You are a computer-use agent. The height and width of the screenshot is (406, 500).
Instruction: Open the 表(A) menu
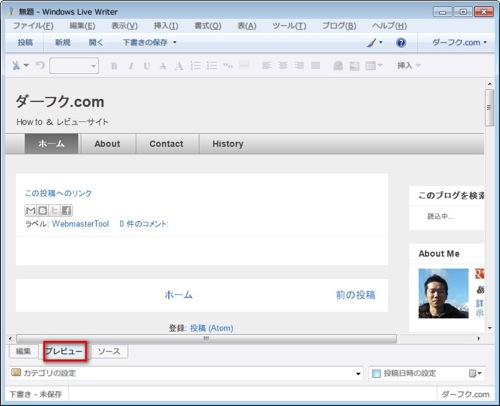247,26
